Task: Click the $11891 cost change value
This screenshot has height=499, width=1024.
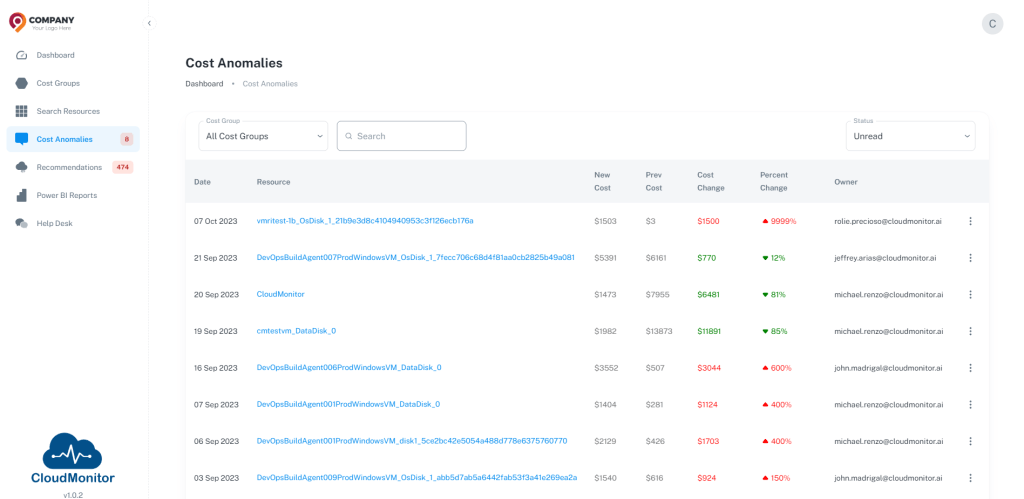Action: 710,331
